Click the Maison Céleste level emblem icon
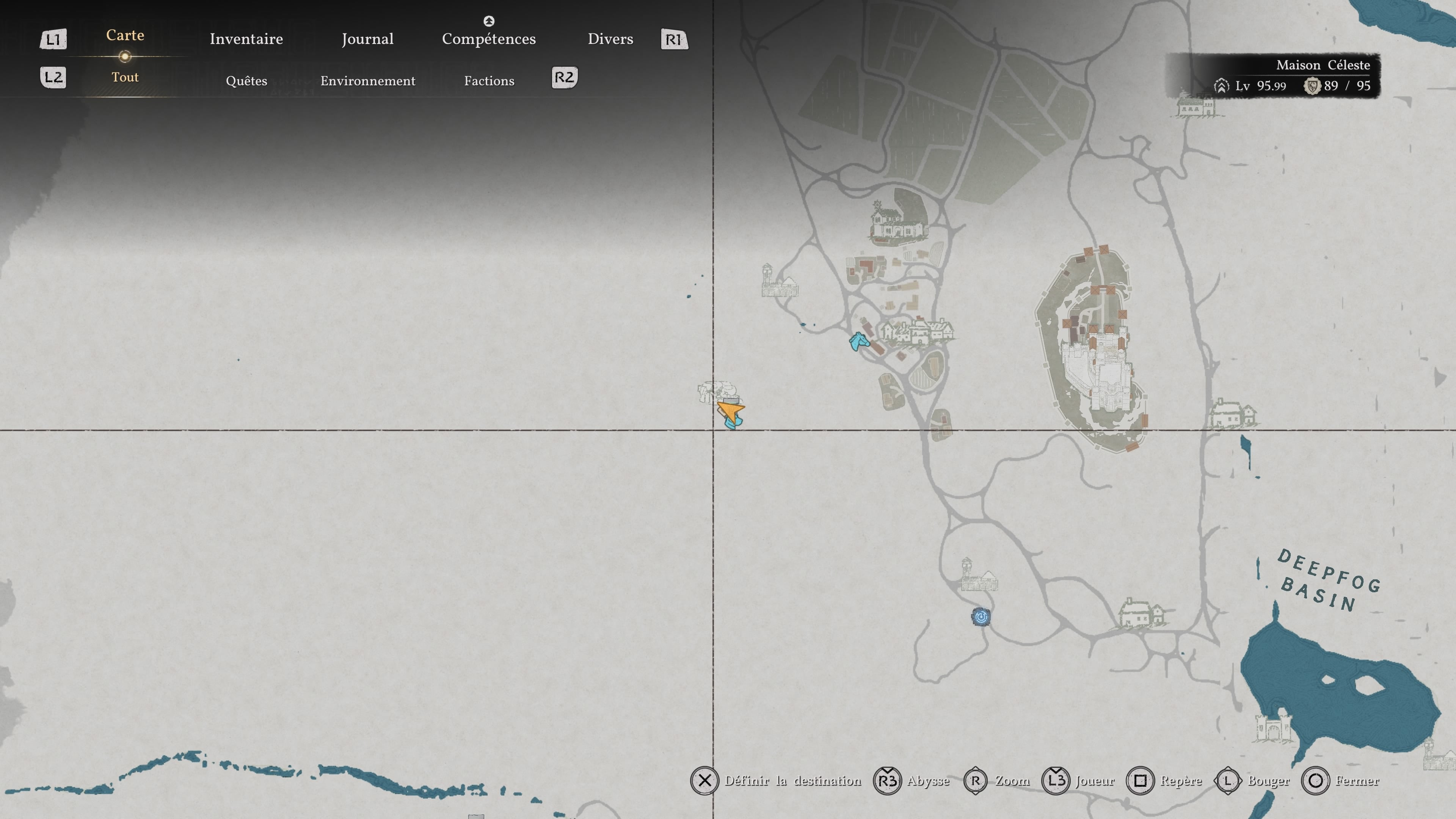The width and height of the screenshot is (1456, 819). point(1221,86)
